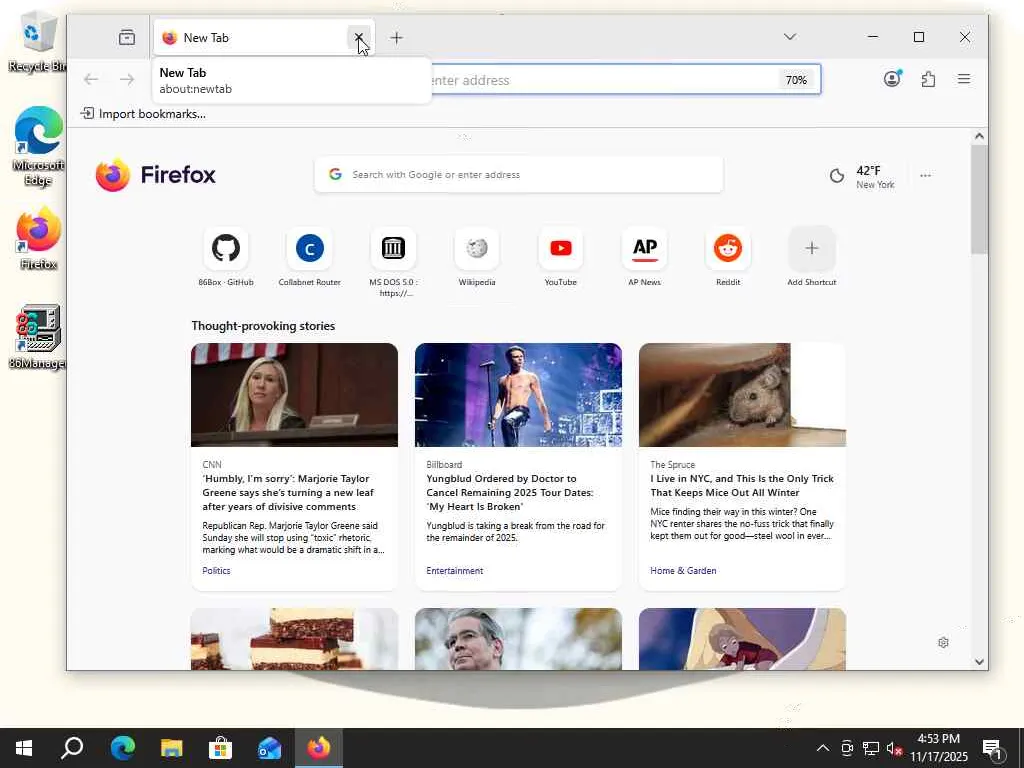Image resolution: width=1024 pixels, height=768 pixels.
Task: Open the Extensions puzzle icon
Action: (x=928, y=79)
